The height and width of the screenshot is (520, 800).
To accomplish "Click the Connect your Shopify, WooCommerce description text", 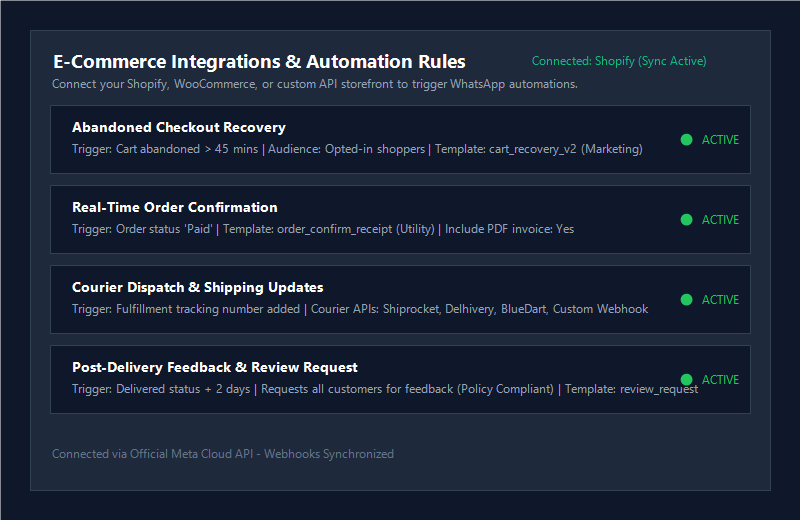I will [315, 84].
